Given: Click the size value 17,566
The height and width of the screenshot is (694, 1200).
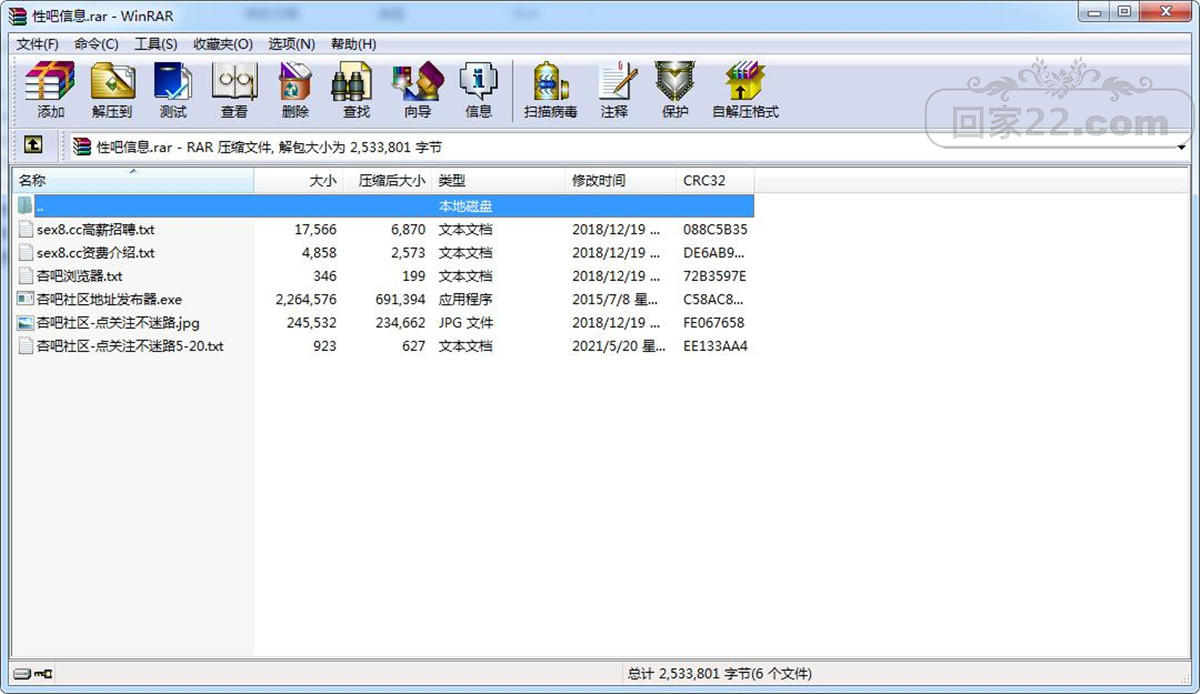Looking at the screenshot, I should [x=316, y=229].
